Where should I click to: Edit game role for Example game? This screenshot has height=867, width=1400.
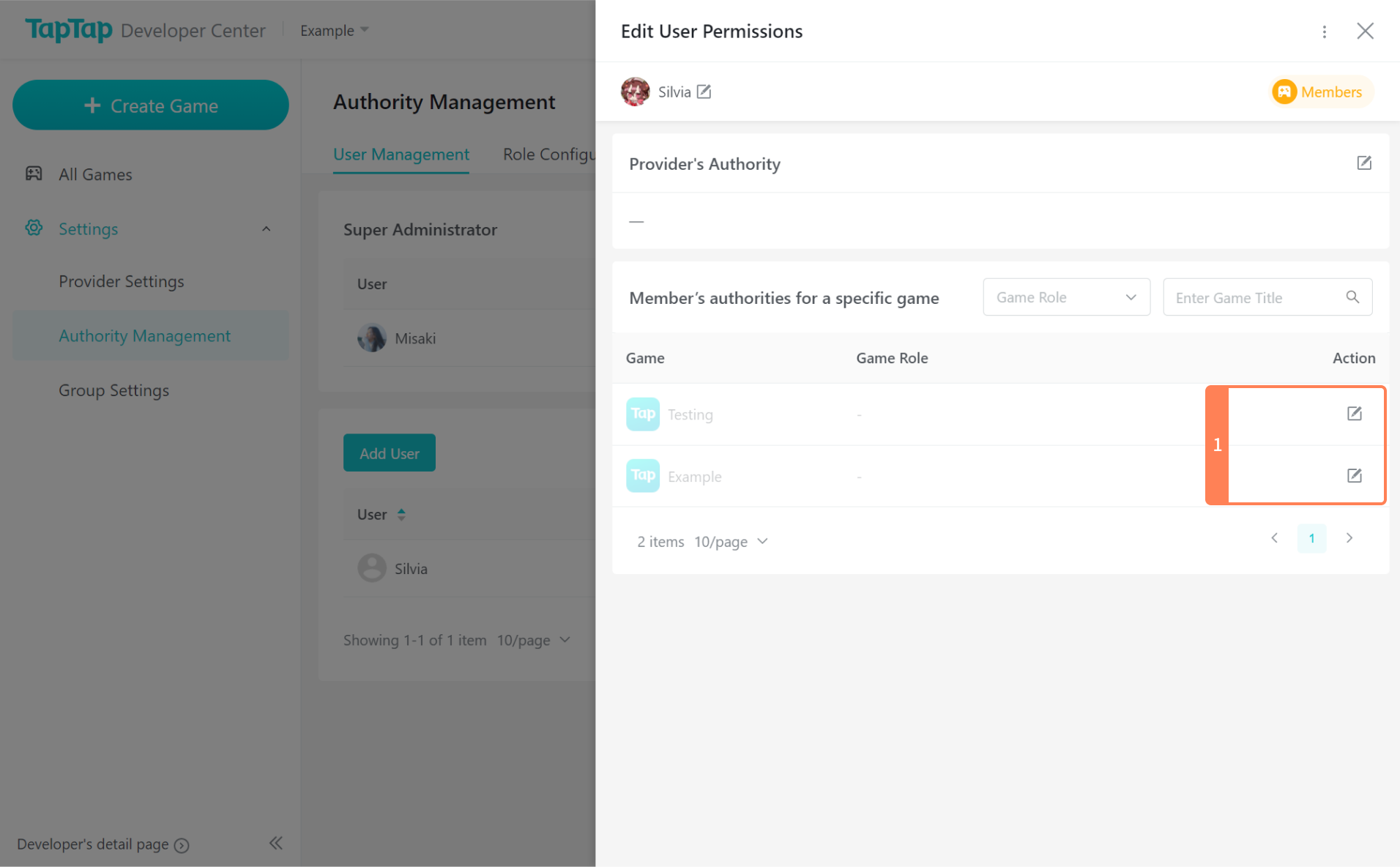click(x=1354, y=476)
